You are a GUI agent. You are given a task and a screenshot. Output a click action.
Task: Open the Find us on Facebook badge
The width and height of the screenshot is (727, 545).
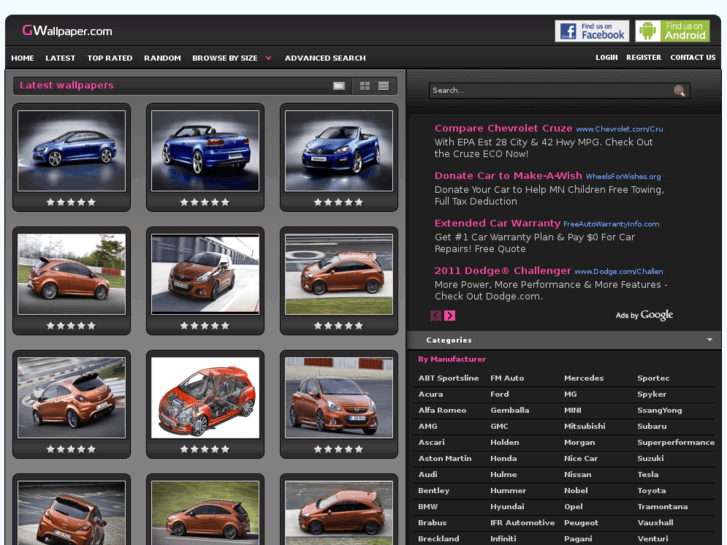(592, 31)
